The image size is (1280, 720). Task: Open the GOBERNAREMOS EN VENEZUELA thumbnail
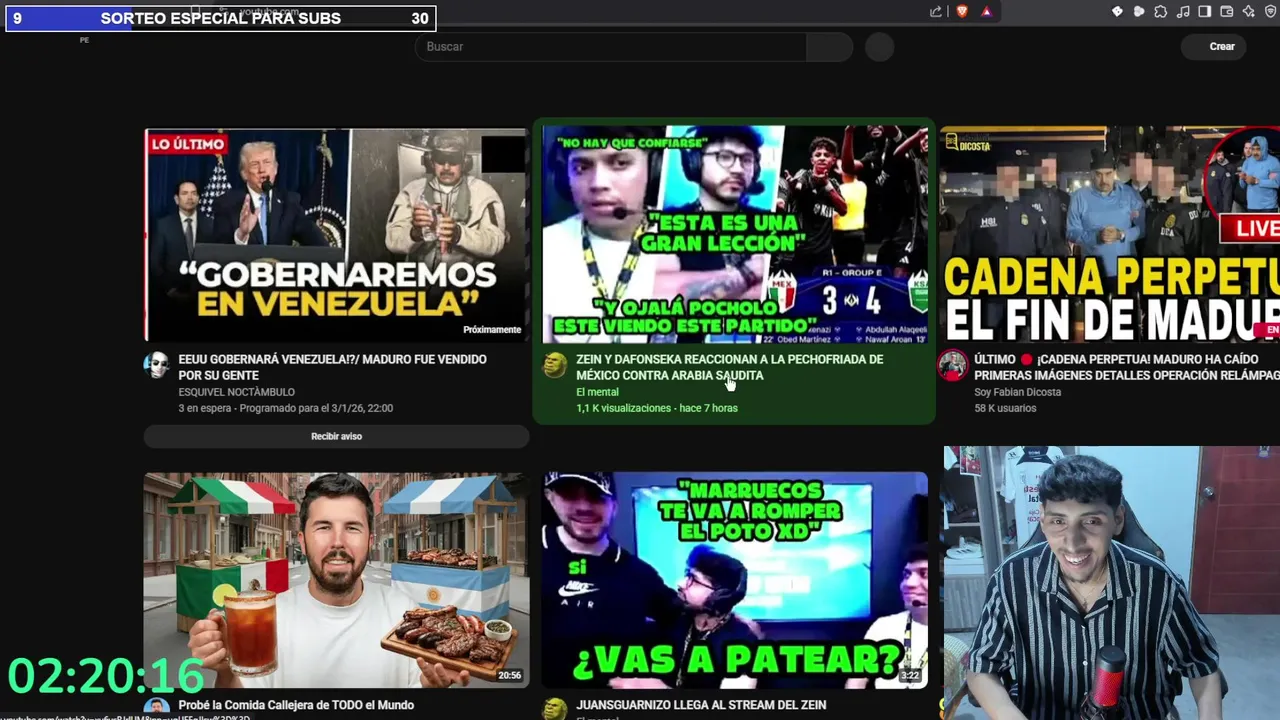coord(336,234)
